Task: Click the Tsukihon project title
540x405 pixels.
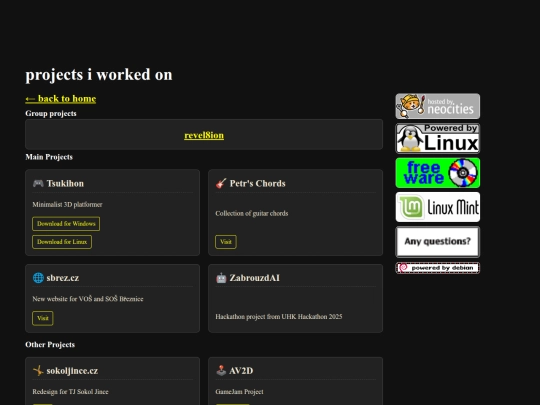Action: (65, 184)
